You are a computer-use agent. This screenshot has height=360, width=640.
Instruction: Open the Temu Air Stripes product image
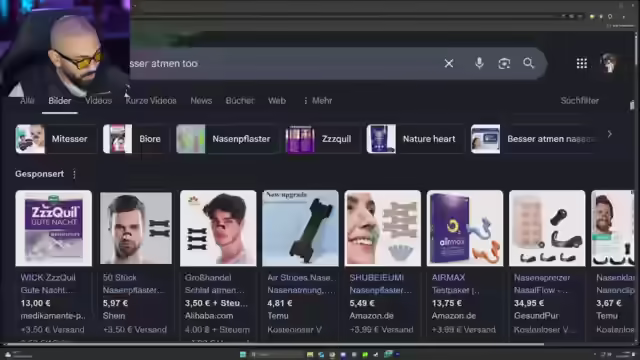[x=300, y=228]
